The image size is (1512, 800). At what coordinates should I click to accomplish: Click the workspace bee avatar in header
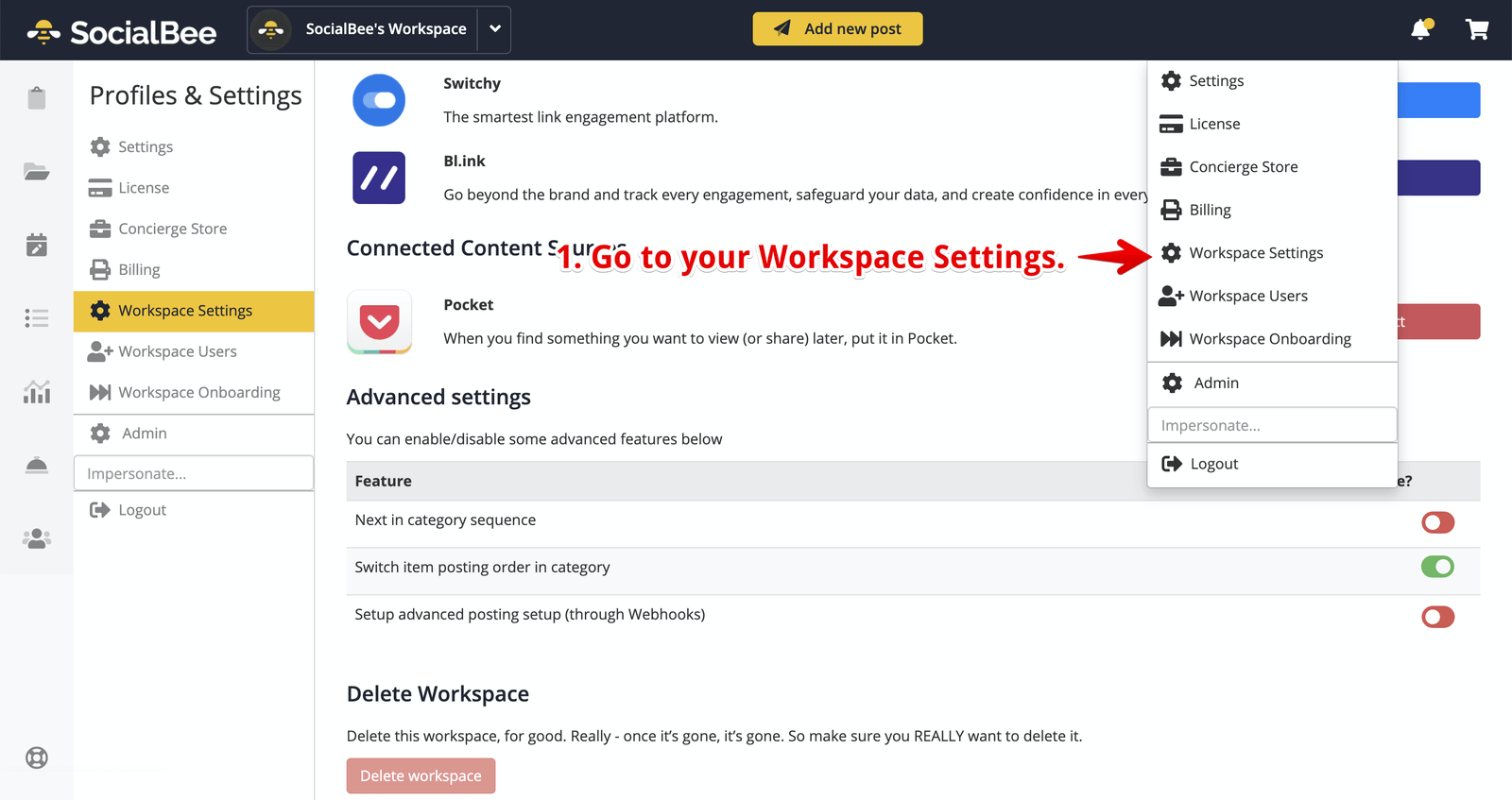click(271, 30)
